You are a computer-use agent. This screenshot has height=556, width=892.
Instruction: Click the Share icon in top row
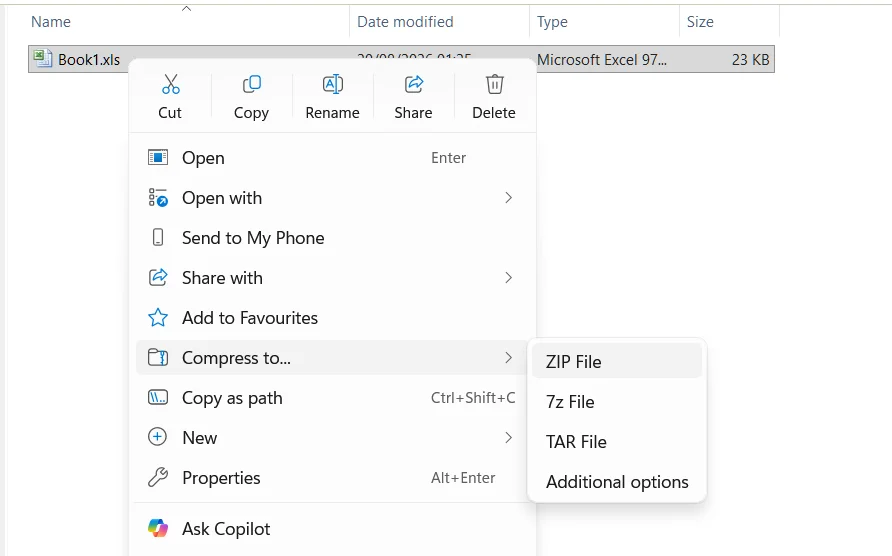414,84
